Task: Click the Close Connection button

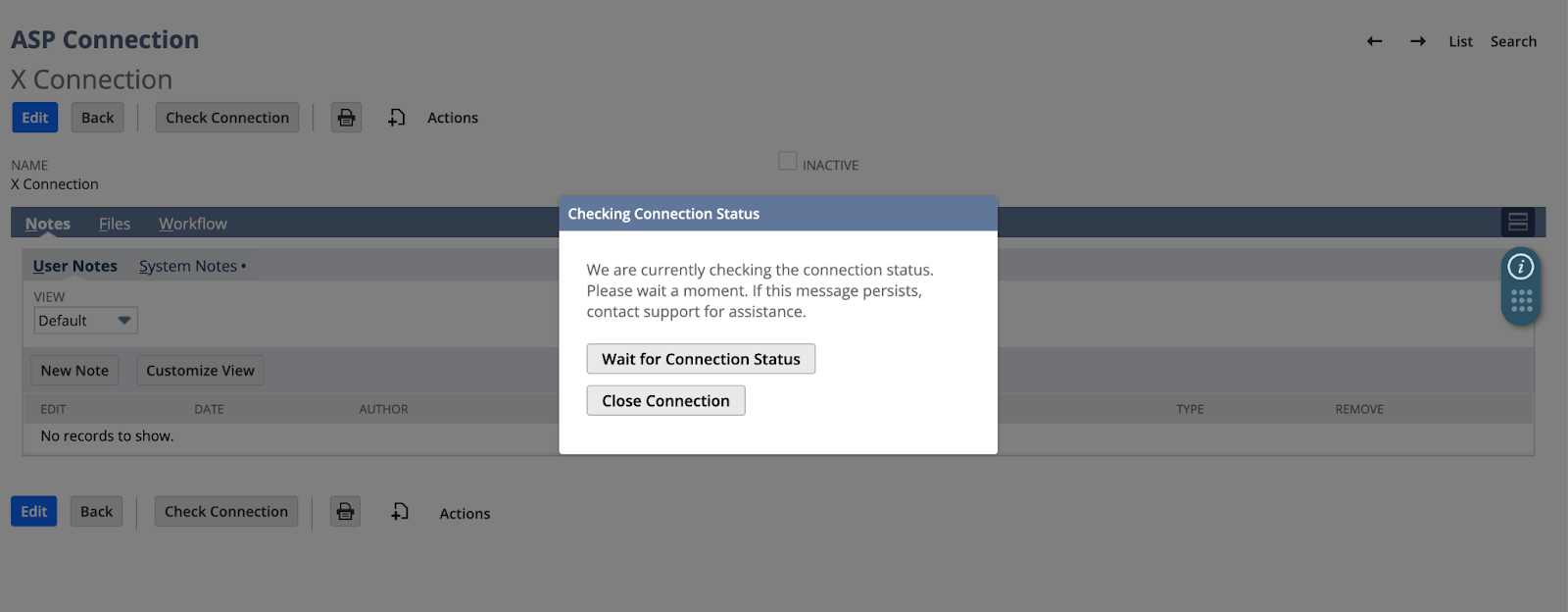Action: pos(665,401)
